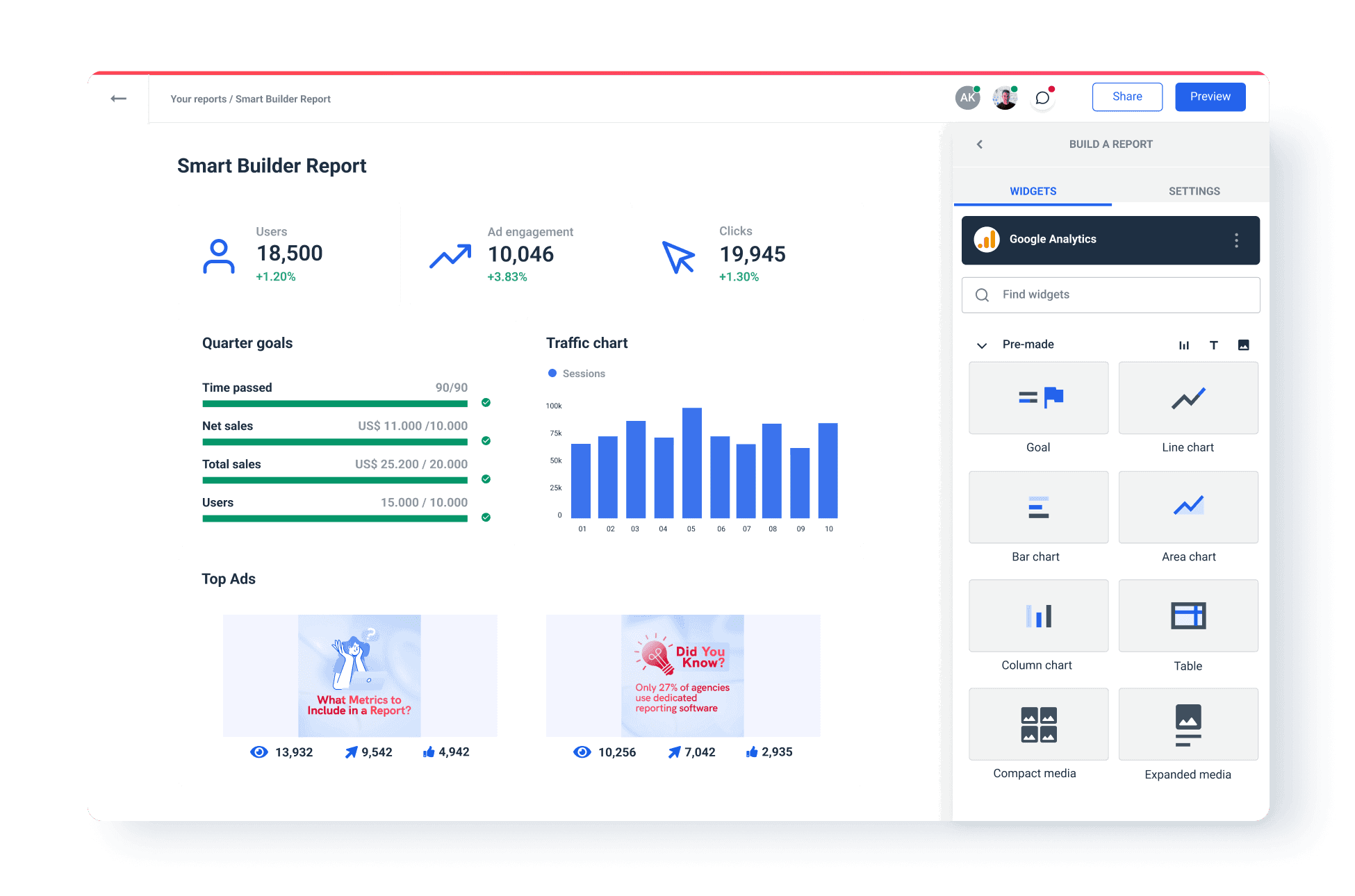Click the Net sales progress bar

pyautogui.click(x=334, y=442)
